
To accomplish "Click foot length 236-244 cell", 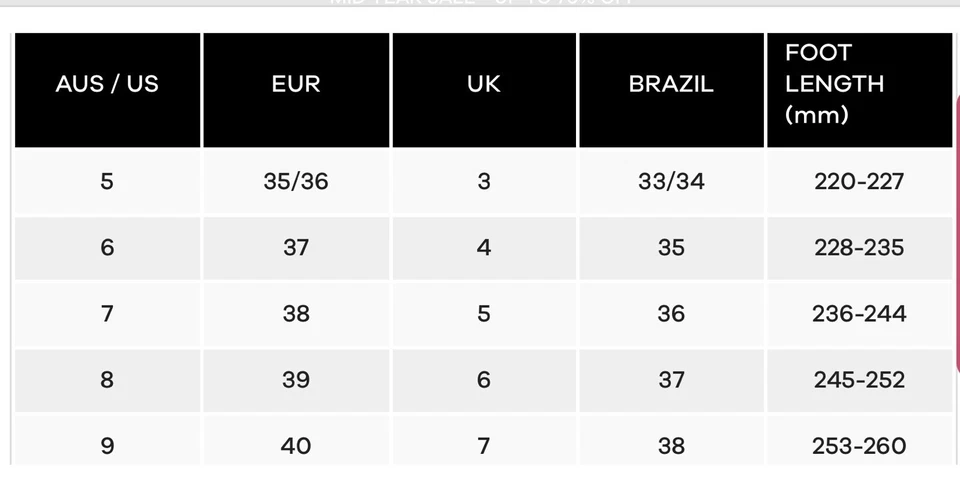I will [859, 313].
